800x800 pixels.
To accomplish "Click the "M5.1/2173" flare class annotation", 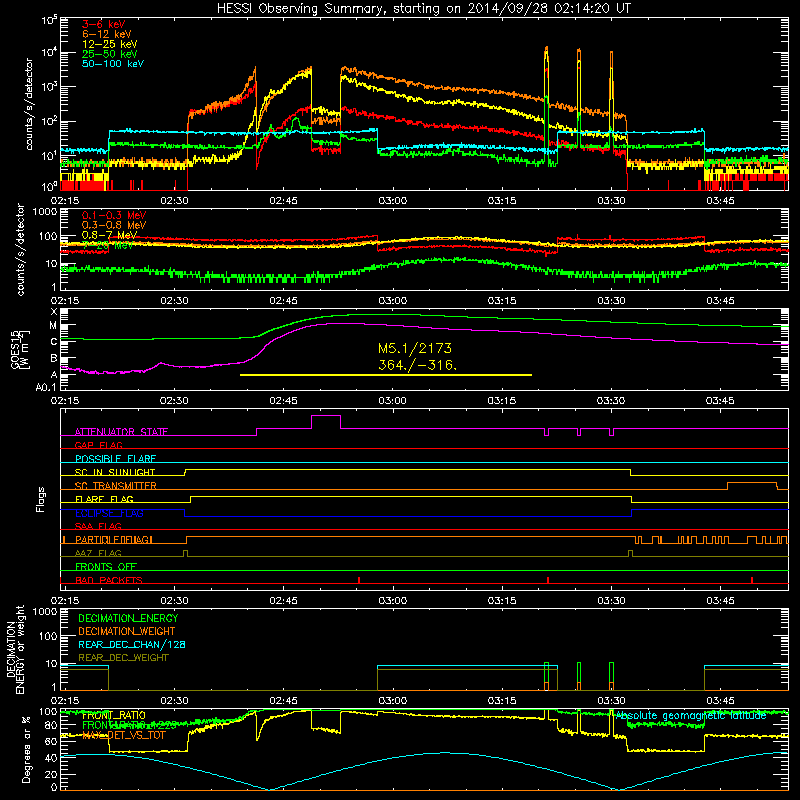I will click(x=415, y=348).
